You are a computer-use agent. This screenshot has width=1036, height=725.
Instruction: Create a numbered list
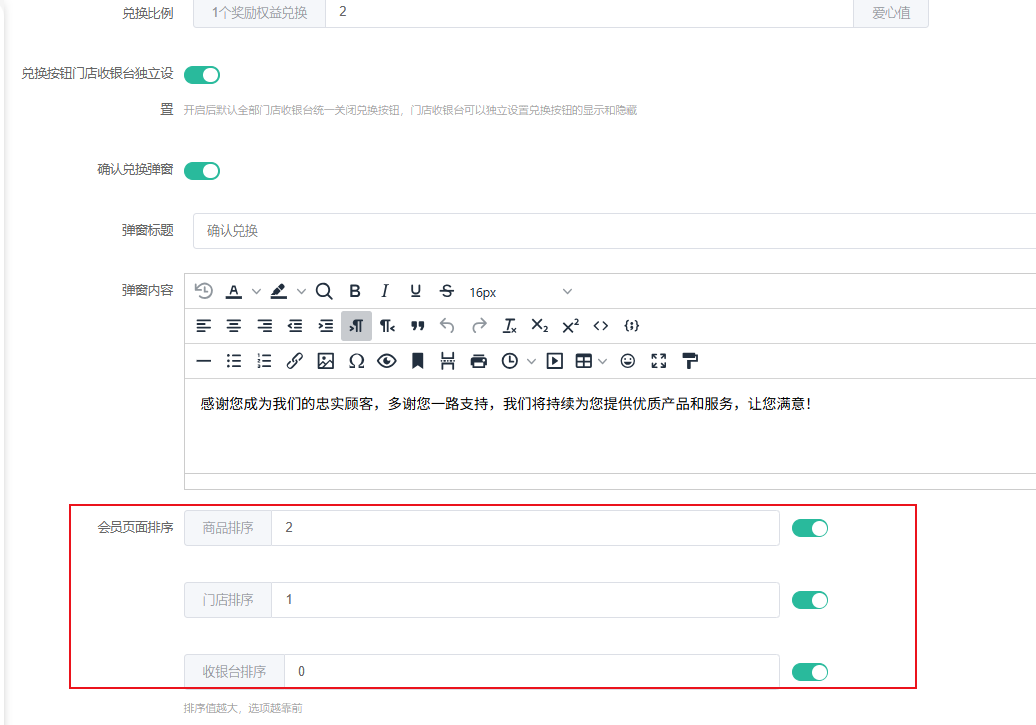coord(264,361)
